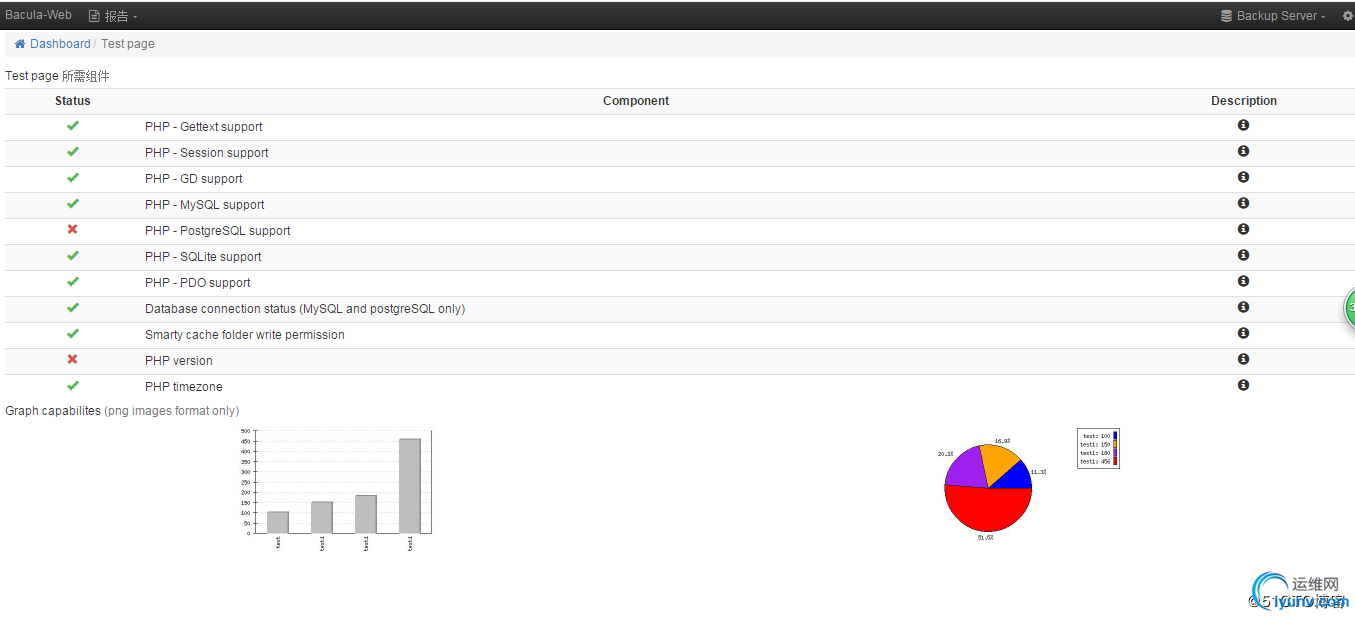The image size is (1355, 618).
Task: Click the info icon for PHP - PostgreSQL support
Action: 1243,229
